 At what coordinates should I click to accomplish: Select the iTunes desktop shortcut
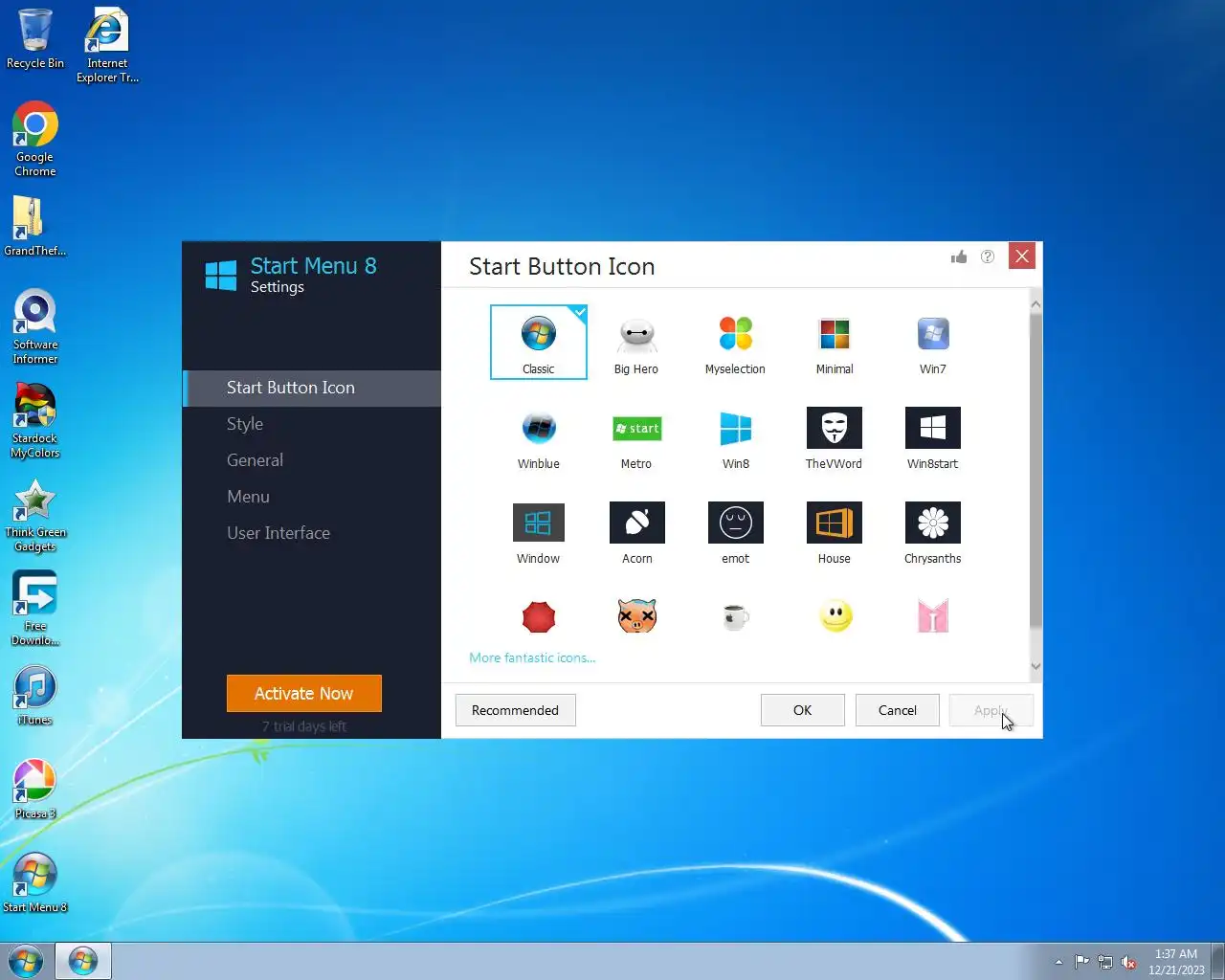click(35, 696)
